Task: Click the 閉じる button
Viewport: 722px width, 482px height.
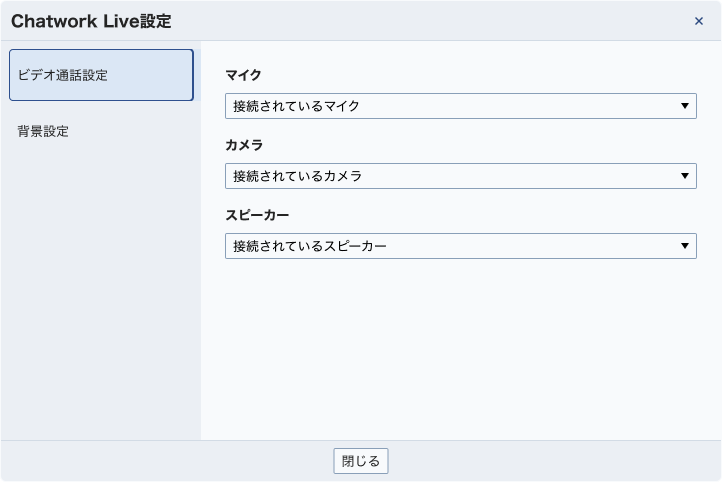Action: (361, 461)
